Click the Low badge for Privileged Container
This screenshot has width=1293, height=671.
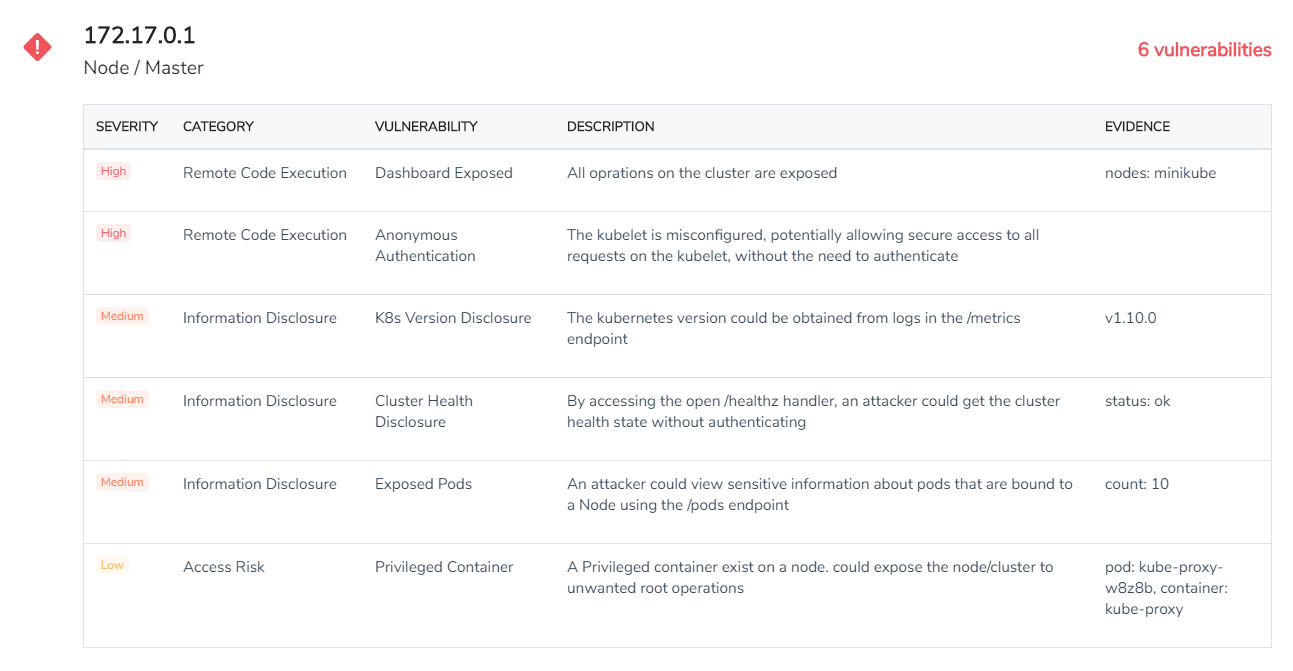[112, 565]
